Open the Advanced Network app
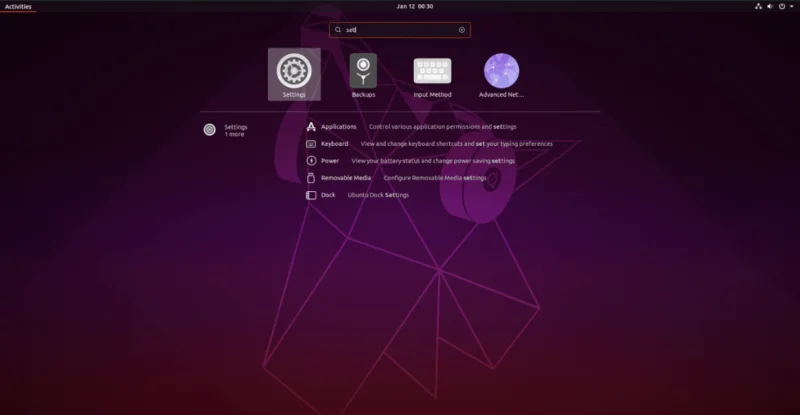 [x=502, y=75]
